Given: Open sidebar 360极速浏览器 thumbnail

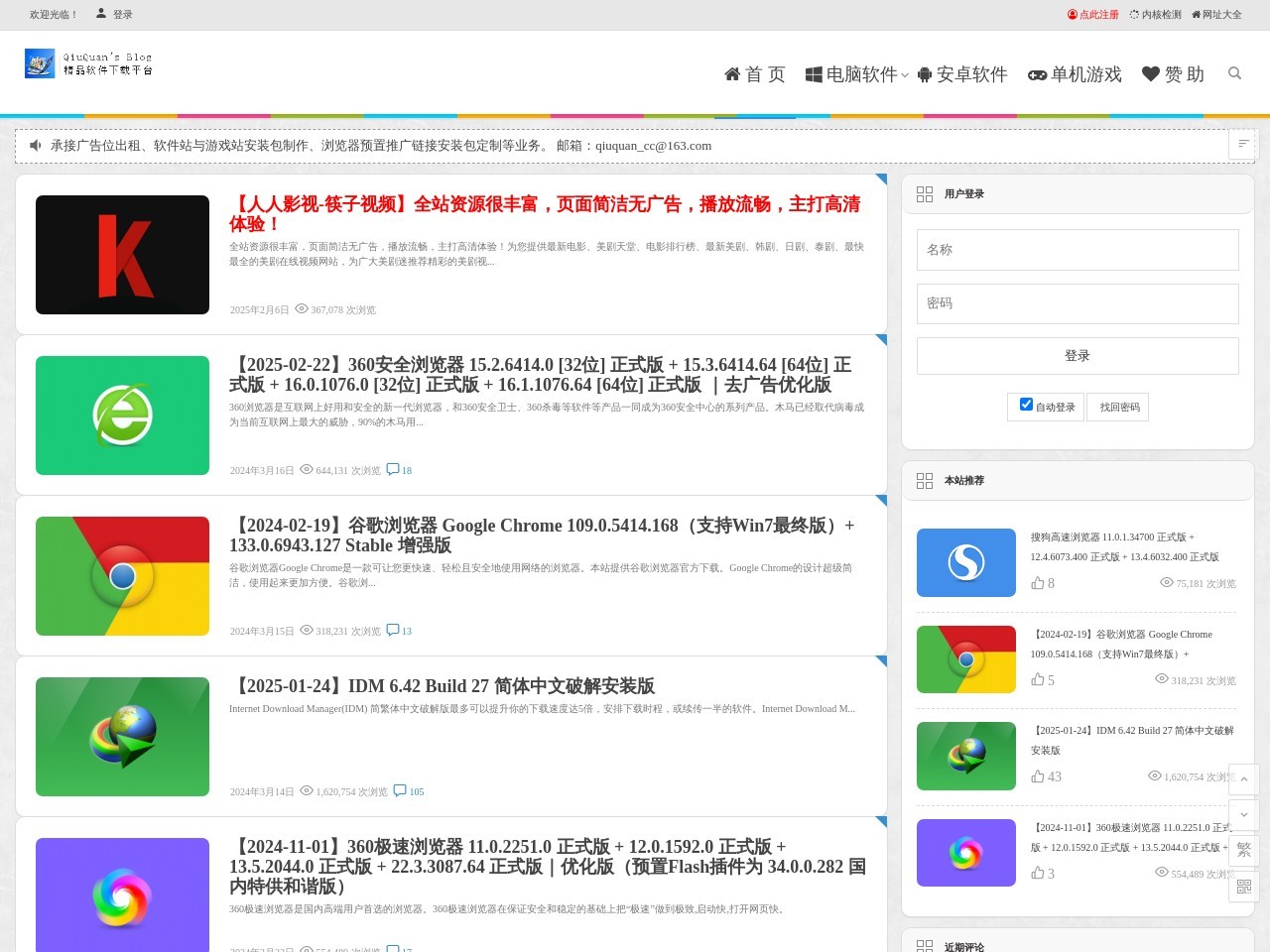Looking at the screenshot, I should click(966, 853).
